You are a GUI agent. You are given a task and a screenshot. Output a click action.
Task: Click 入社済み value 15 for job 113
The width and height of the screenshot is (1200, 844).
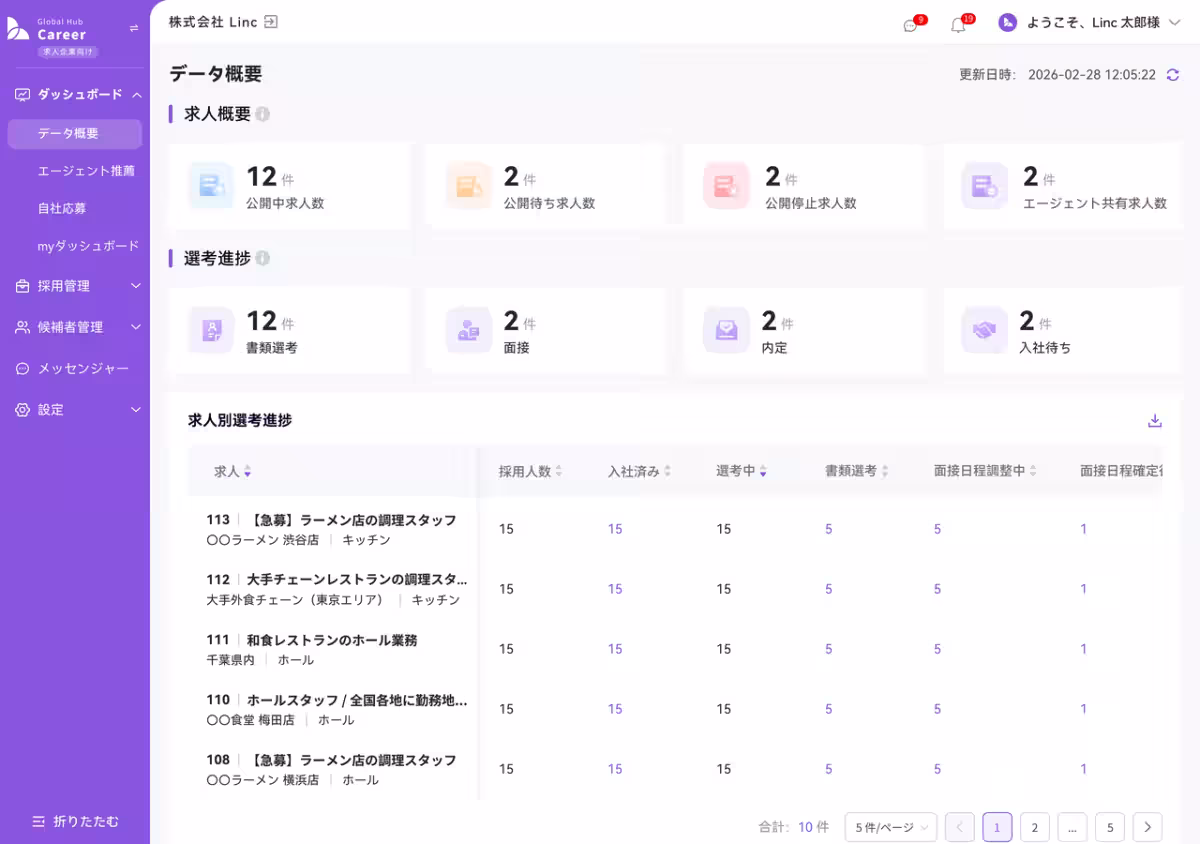(x=615, y=529)
